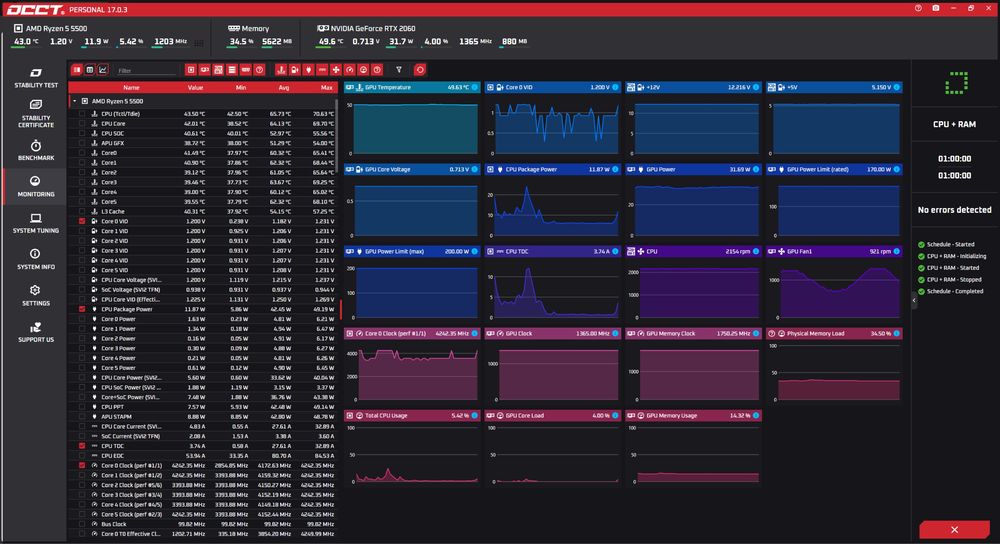Click the red X button at bottom right
The image size is (1000, 544).
(954, 529)
